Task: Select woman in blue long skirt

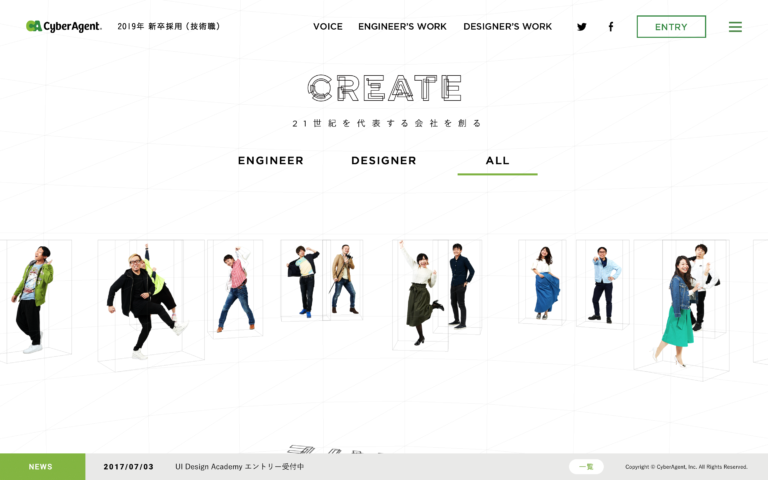Action: click(546, 283)
